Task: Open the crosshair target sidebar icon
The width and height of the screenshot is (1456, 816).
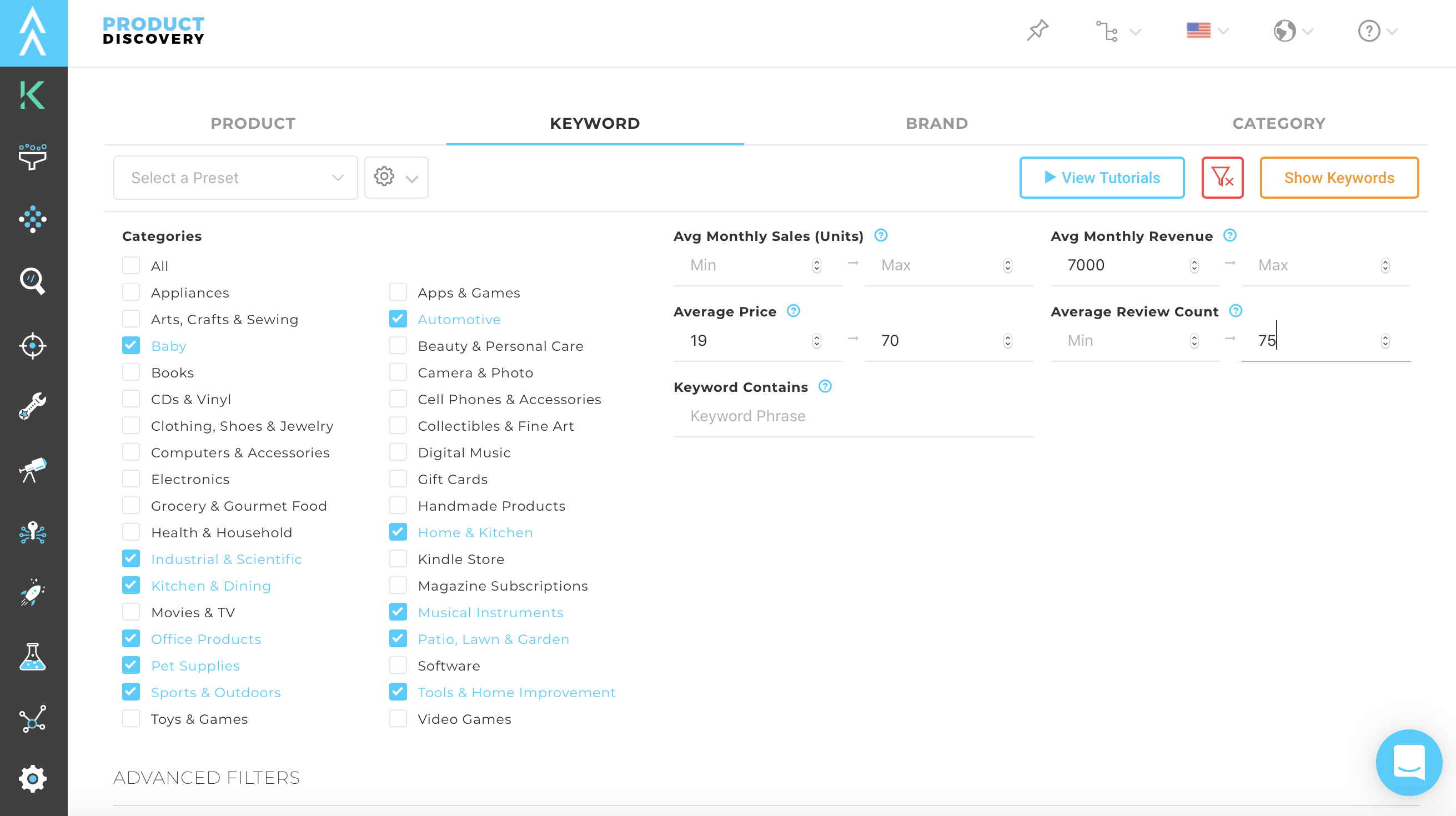Action: point(32,345)
